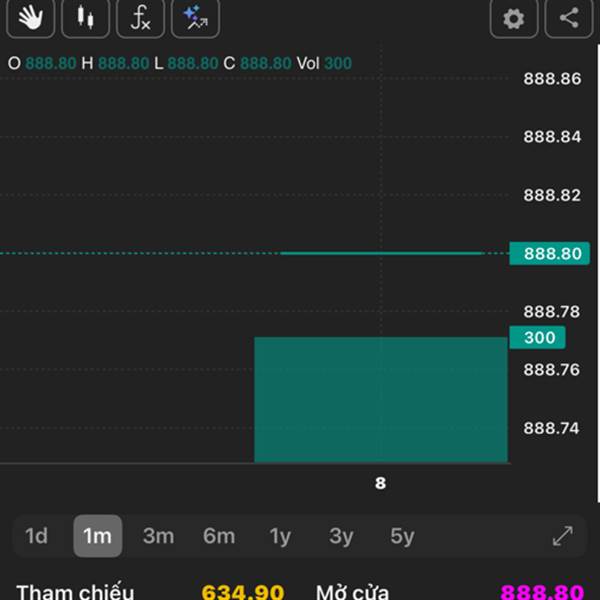Screen dimensions: 600x600
Task: Click the 888.80 current price tag
Action: click(x=549, y=253)
